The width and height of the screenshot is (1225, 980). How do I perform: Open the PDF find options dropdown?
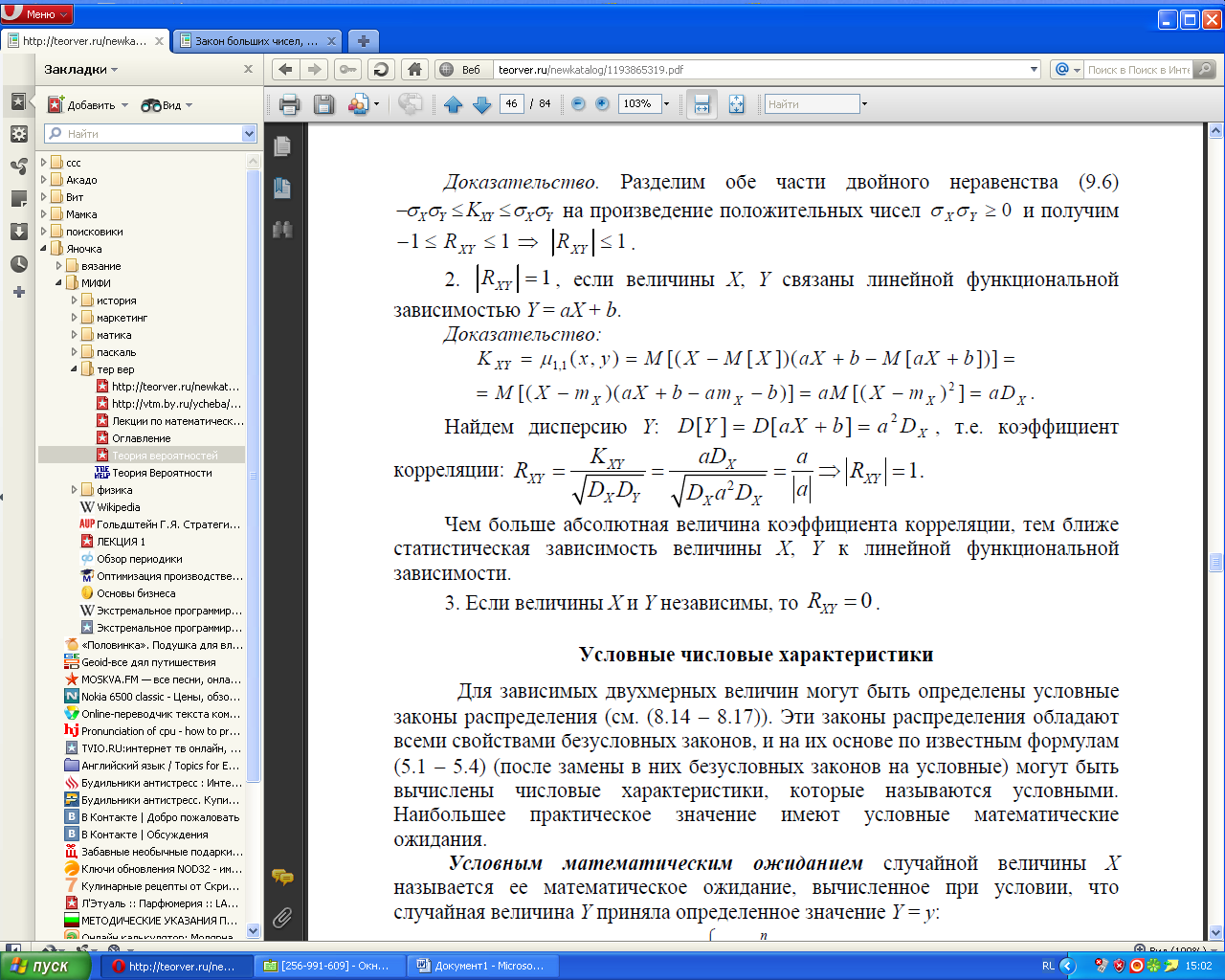point(864,104)
